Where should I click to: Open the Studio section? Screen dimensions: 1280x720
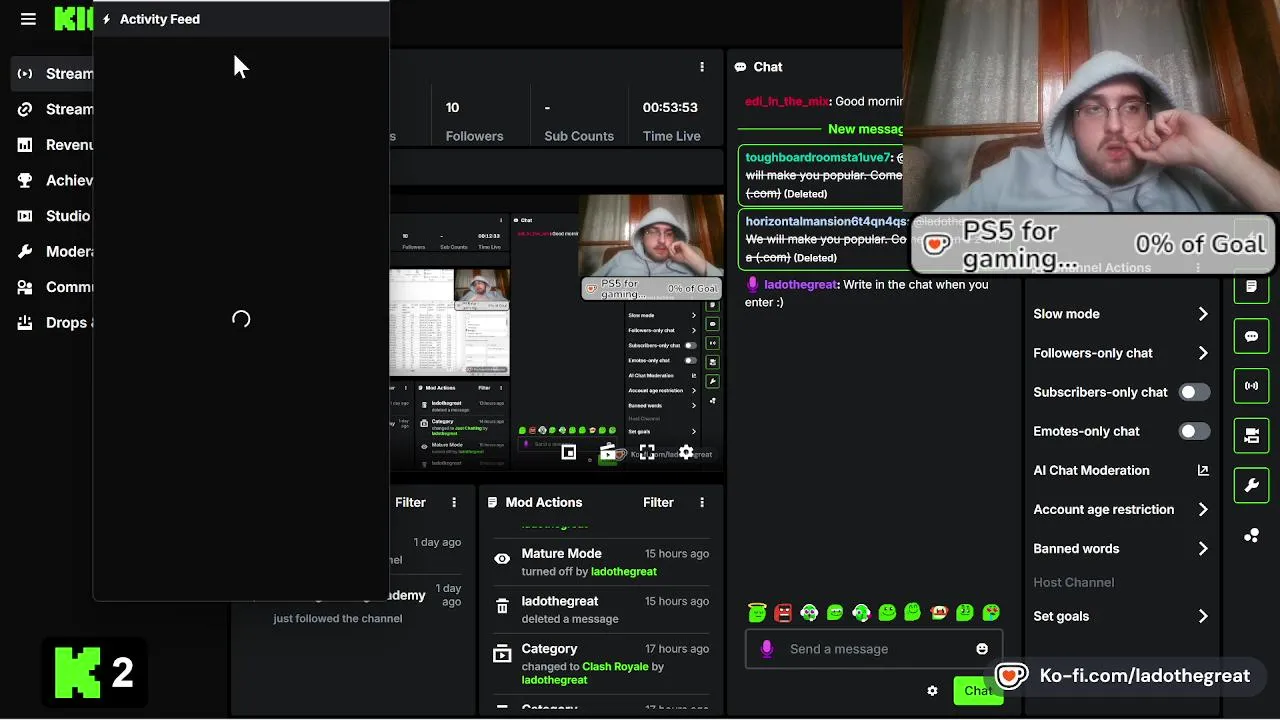55,216
